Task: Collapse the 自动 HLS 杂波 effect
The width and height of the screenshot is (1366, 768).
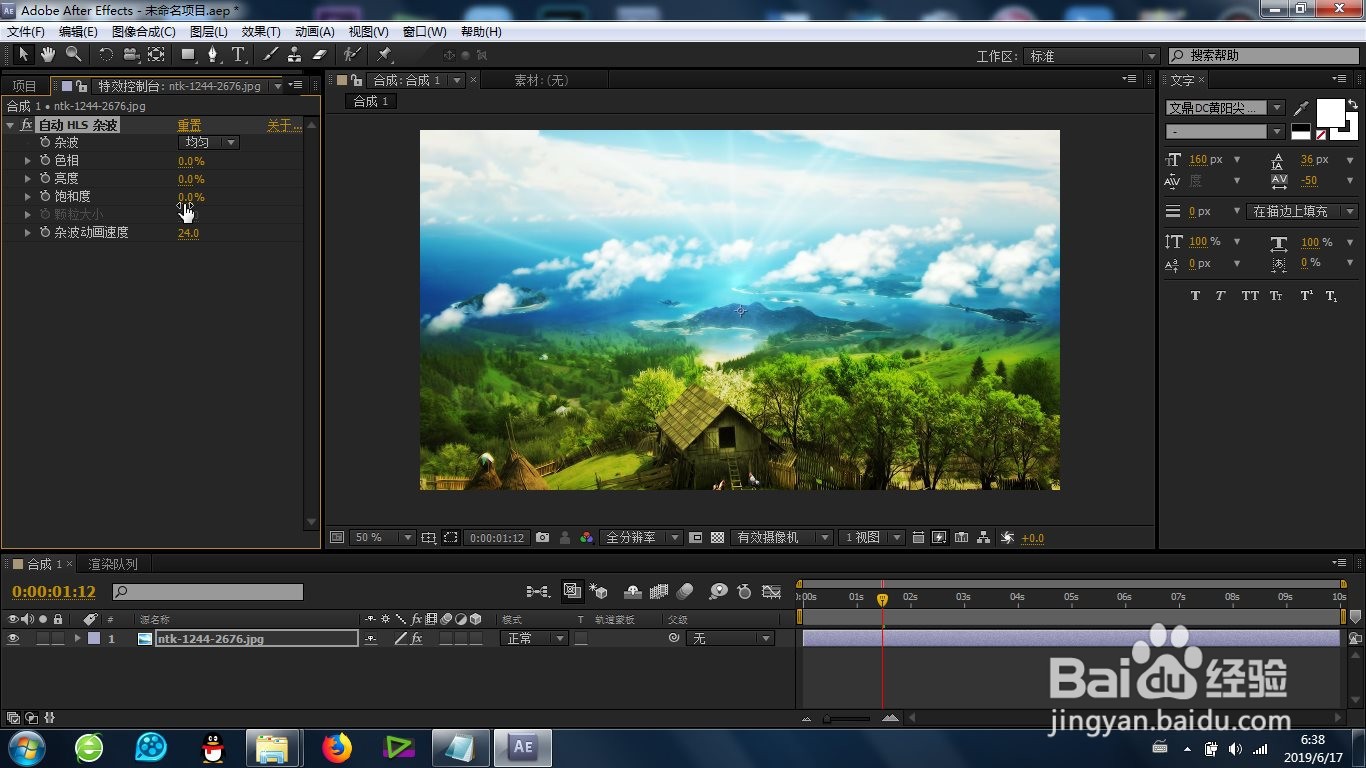Action: pos(10,125)
